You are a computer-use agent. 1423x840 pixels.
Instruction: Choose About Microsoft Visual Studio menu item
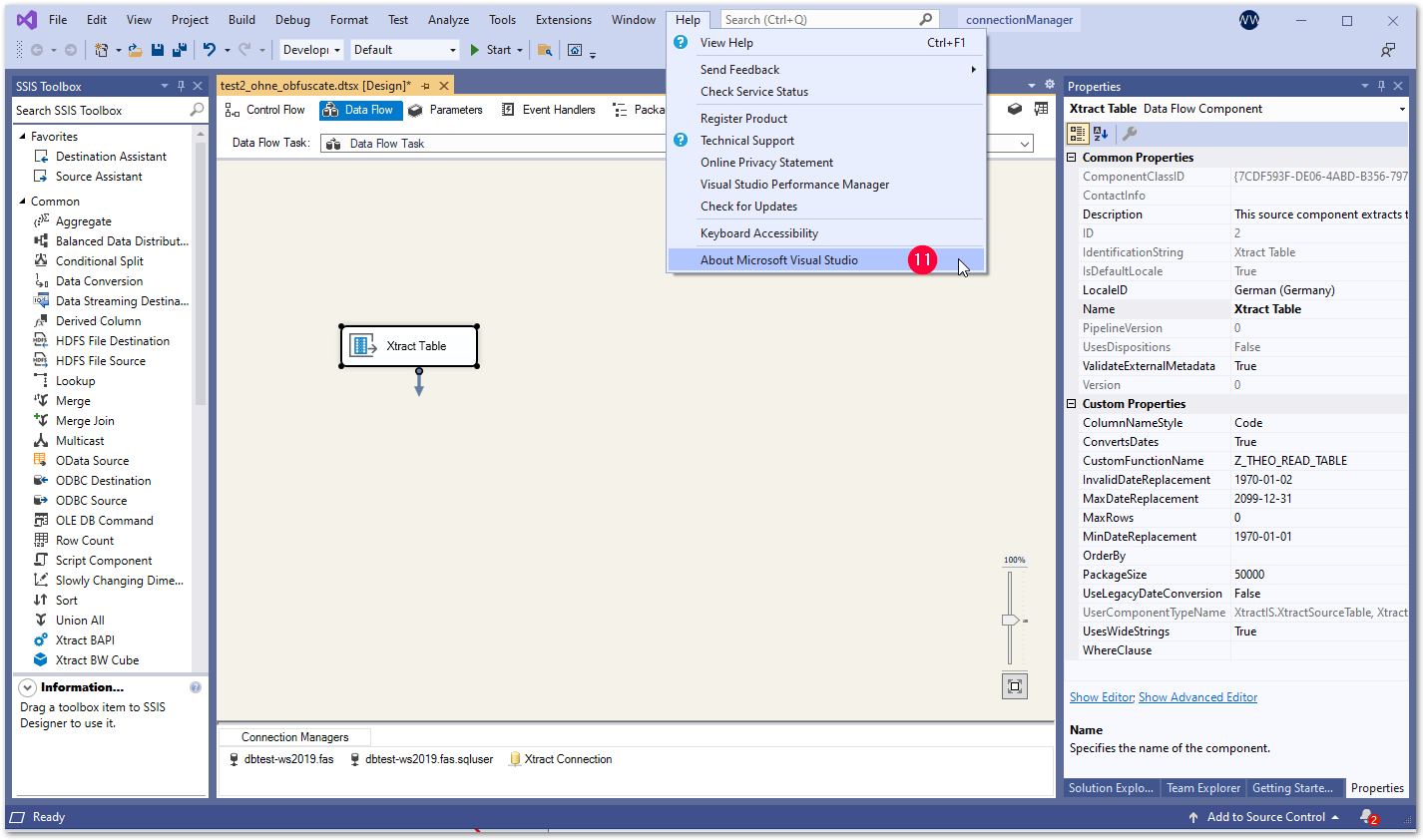pyautogui.click(x=778, y=260)
